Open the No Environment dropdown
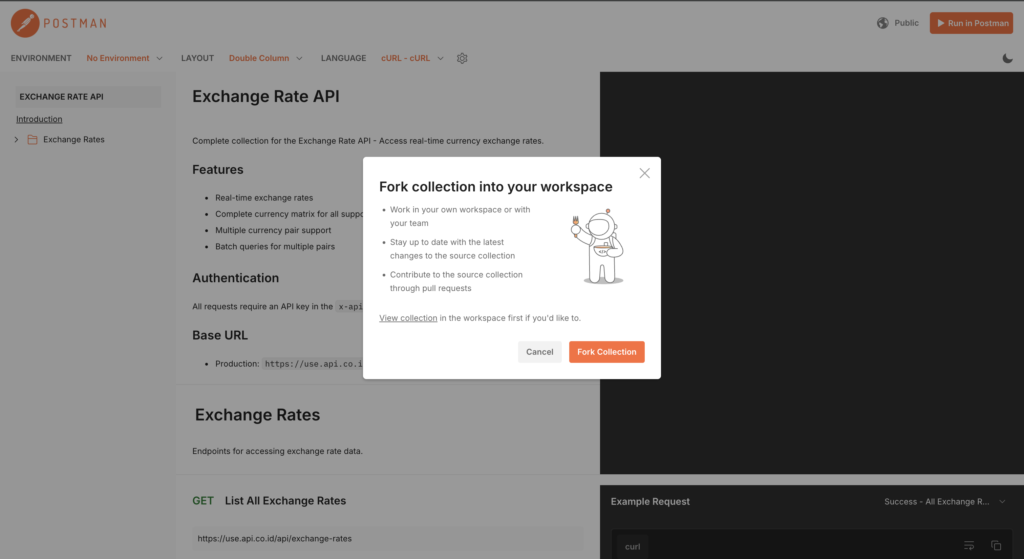Image resolution: width=1024 pixels, height=559 pixels. [124, 58]
